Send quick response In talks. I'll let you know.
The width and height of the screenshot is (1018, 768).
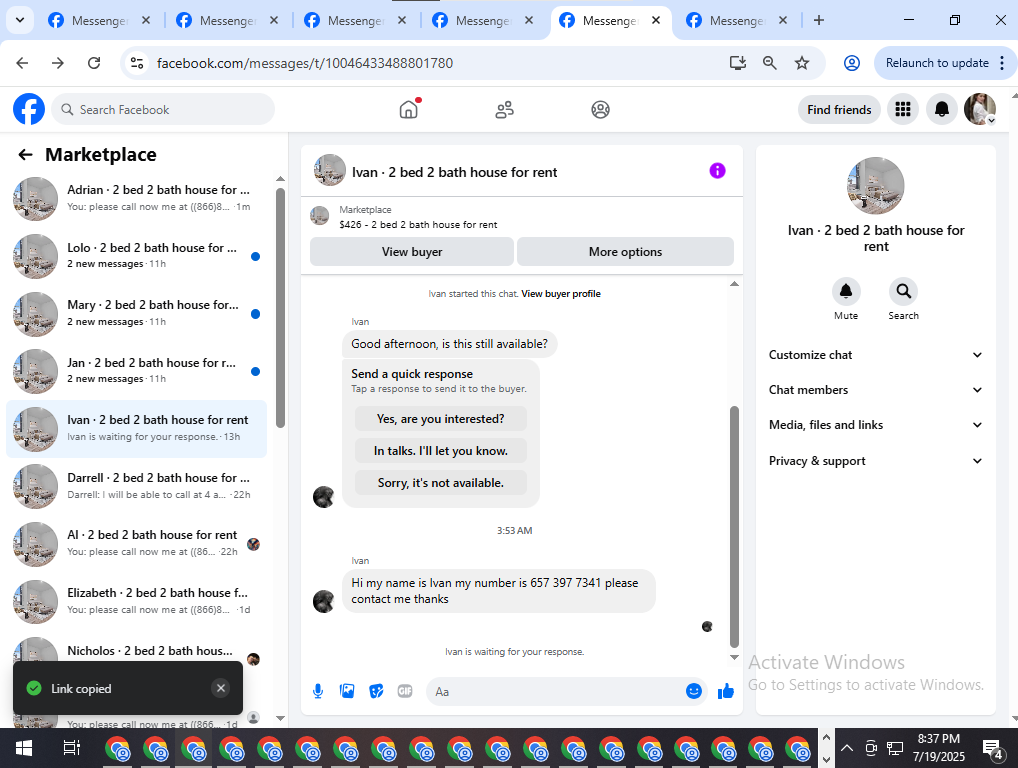coord(440,451)
